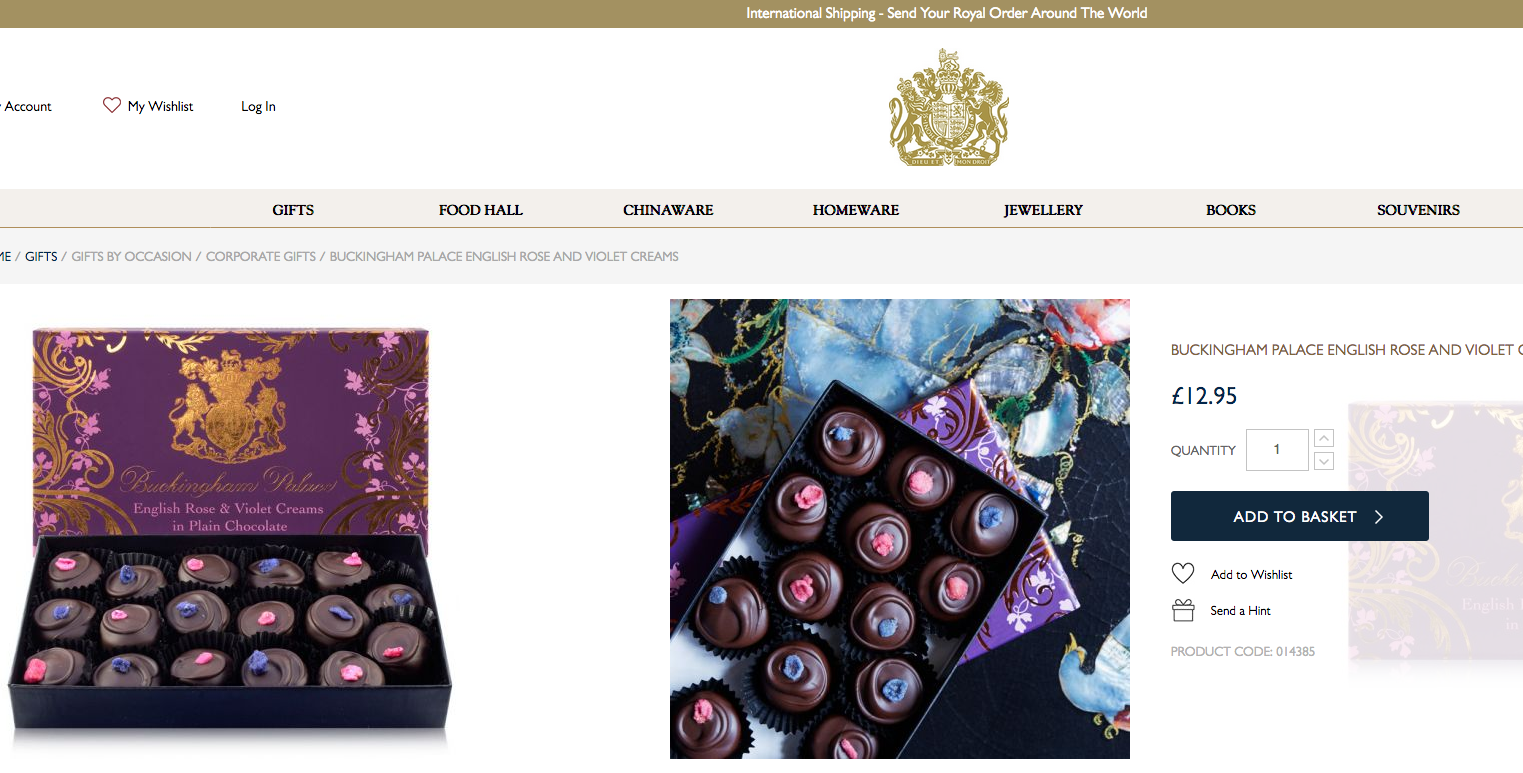Click the quantity input field
The height and width of the screenshot is (773, 1523).
1277,450
